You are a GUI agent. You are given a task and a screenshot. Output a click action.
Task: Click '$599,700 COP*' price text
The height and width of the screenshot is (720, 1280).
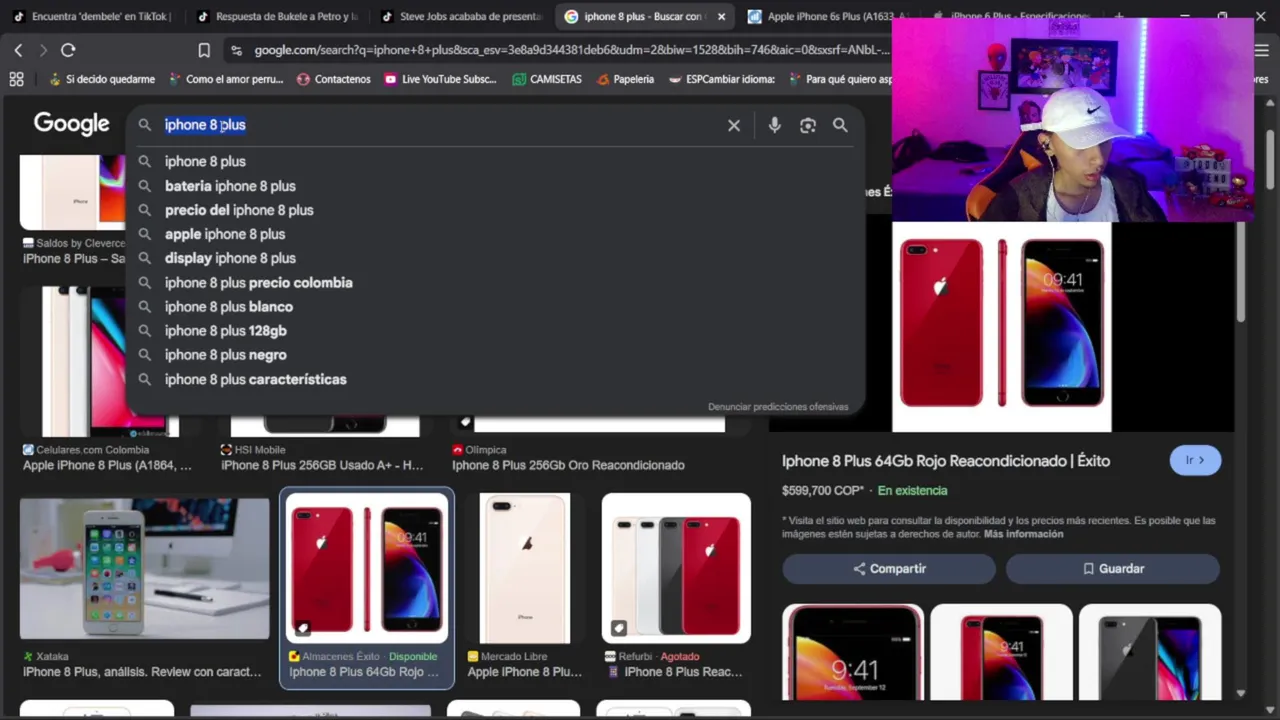(x=822, y=490)
